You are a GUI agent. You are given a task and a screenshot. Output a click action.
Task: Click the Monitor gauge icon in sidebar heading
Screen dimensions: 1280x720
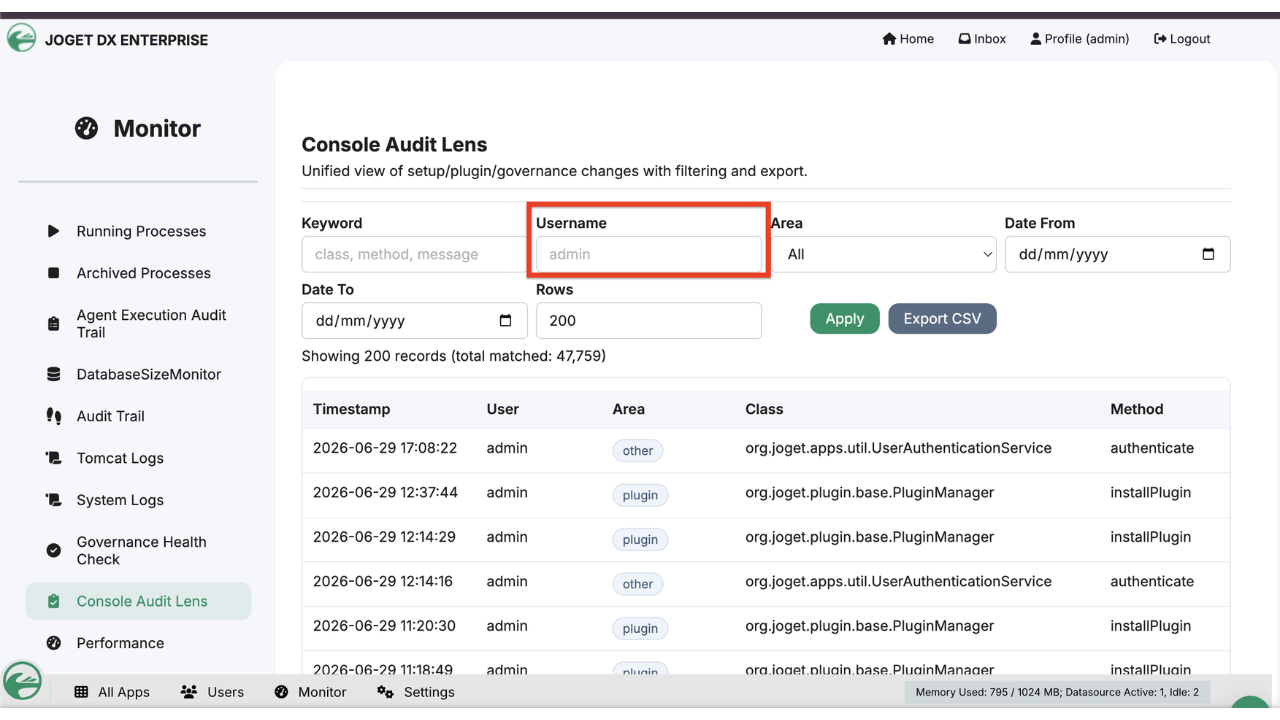click(87, 128)
